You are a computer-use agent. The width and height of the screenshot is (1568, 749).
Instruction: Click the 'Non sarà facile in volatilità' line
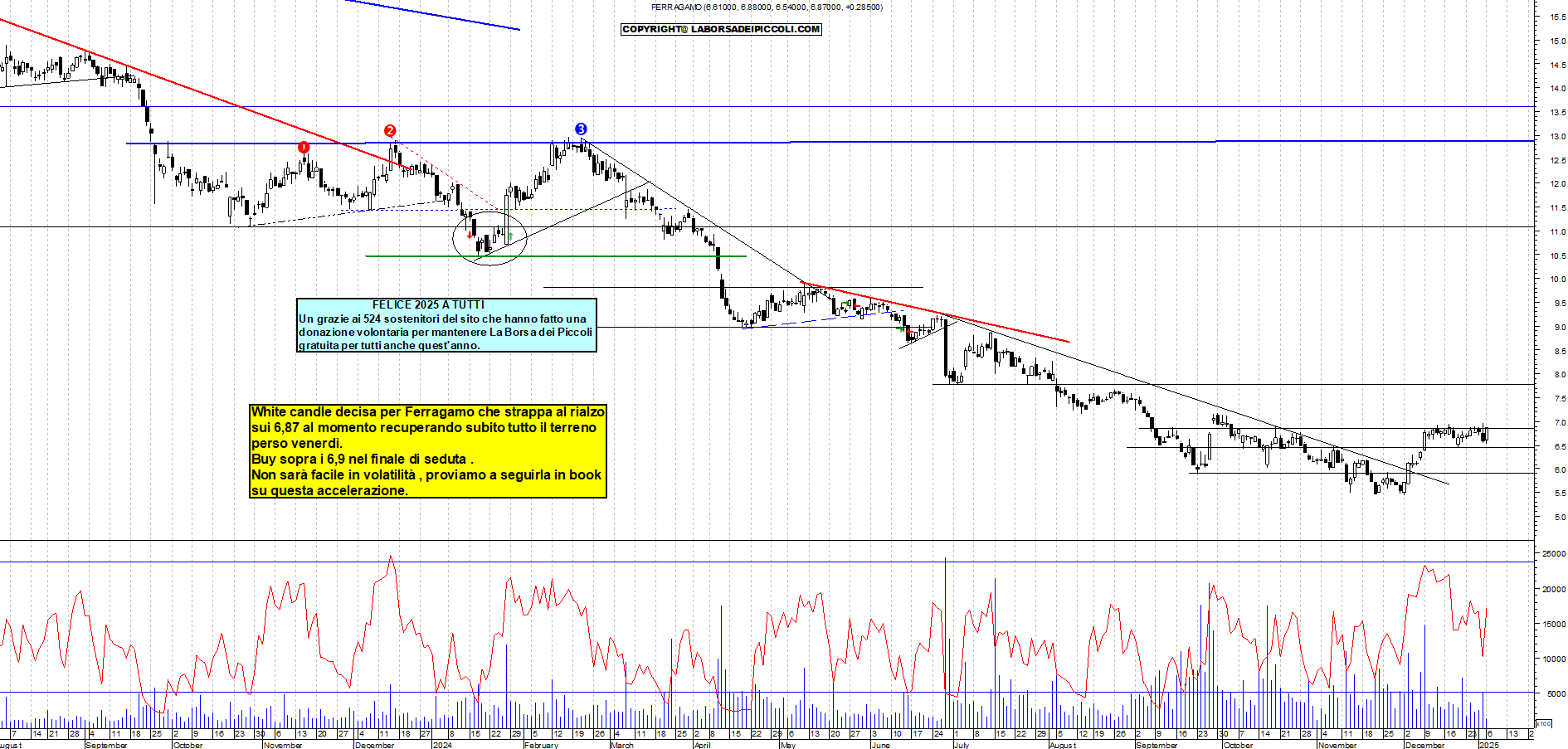tap(426, 474)
